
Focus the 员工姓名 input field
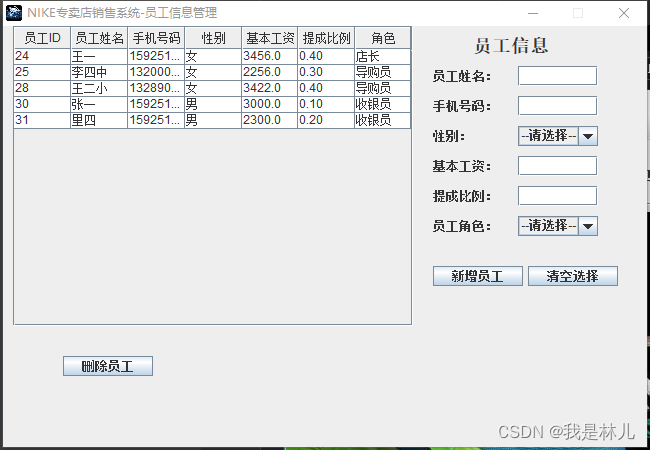pyautogui.click(x=557, y=76)
